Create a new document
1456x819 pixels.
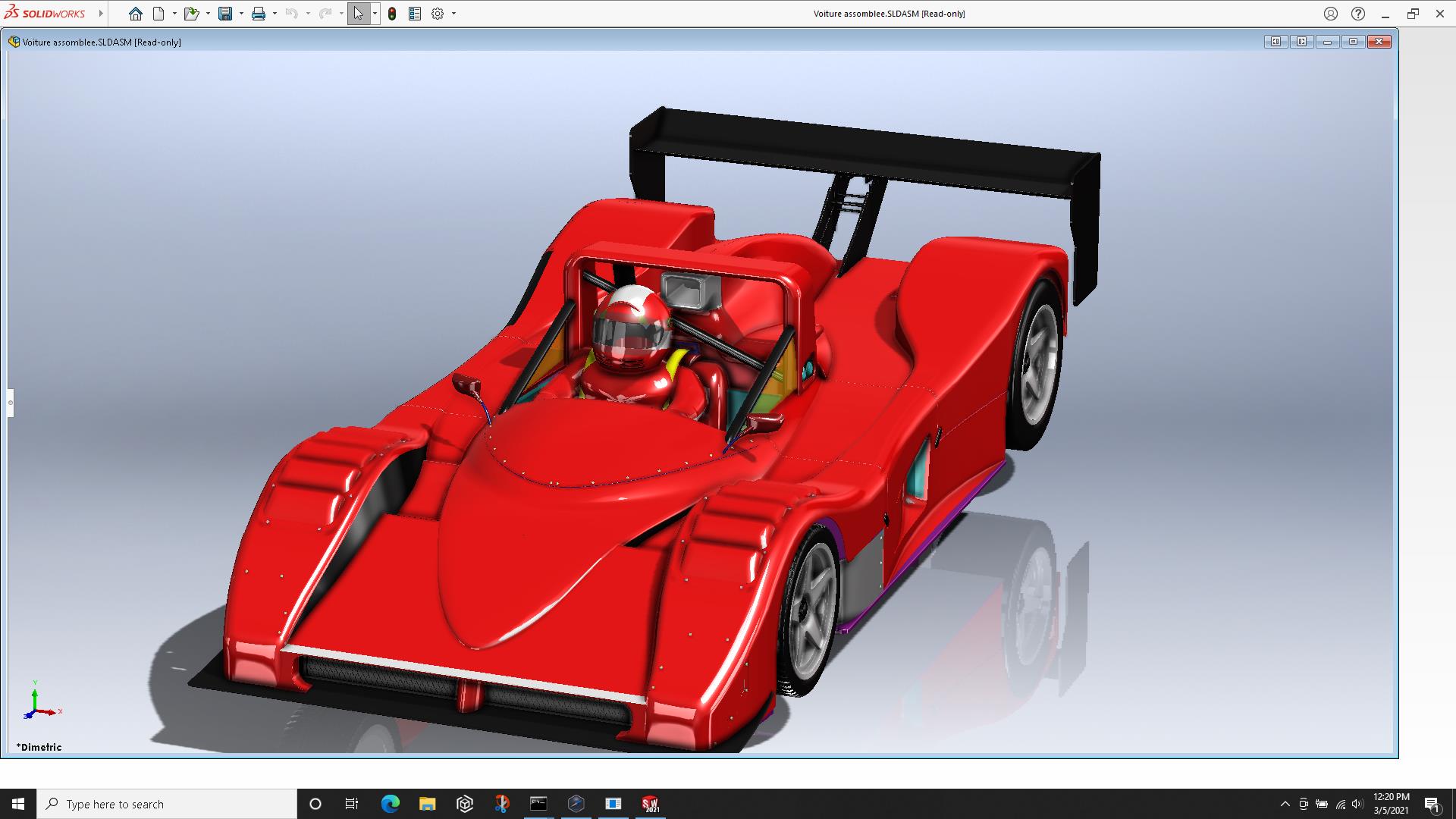[x=158, y=14]
